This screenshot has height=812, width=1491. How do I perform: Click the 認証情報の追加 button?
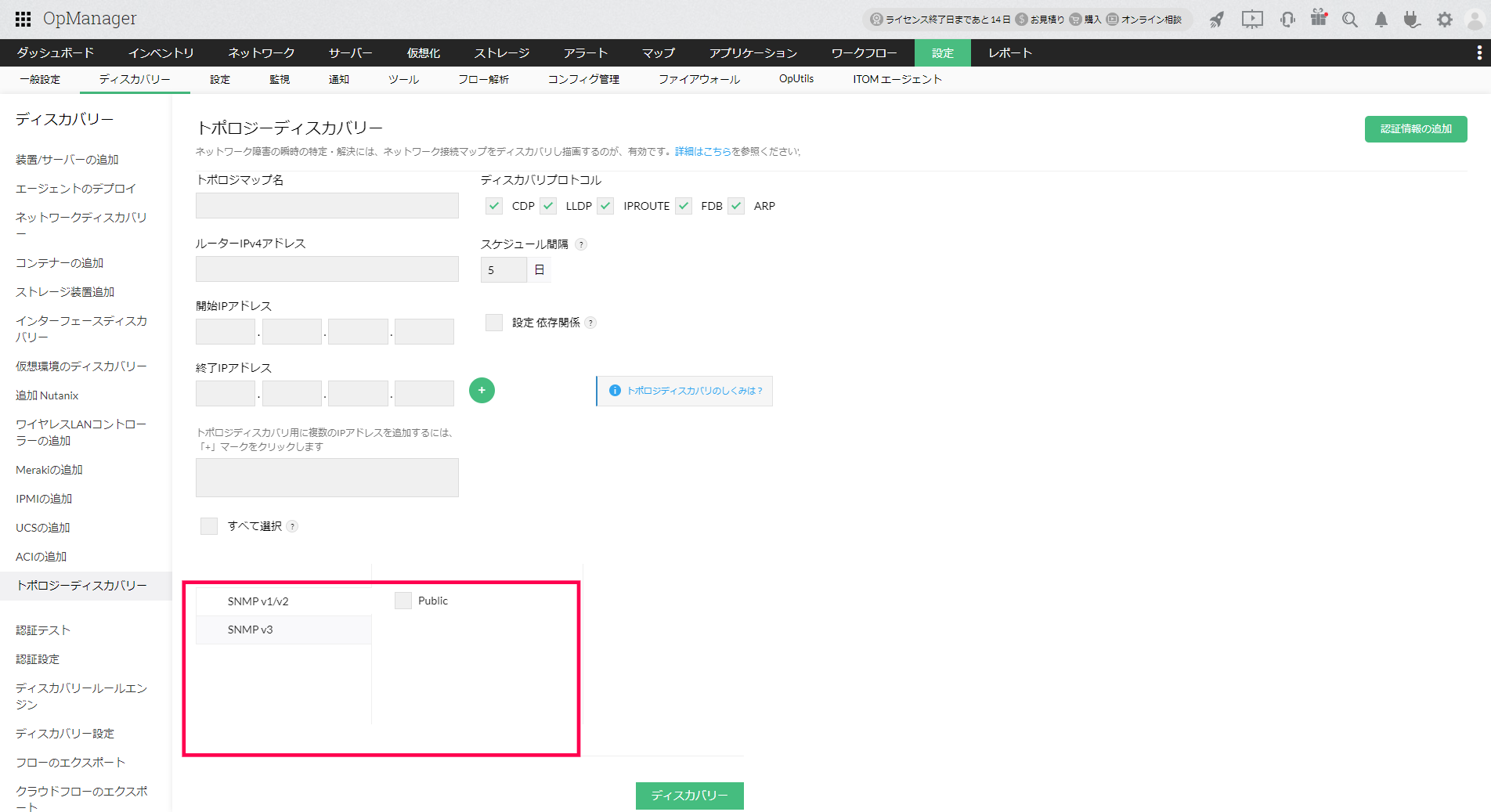click(1416, 129)
